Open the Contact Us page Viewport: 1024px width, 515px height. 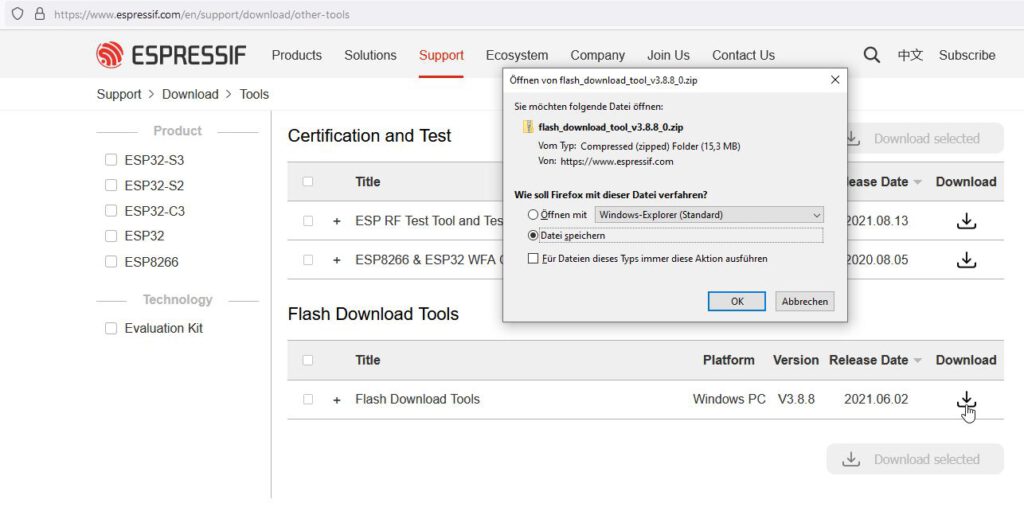pyautogui.click(x=743, y=55)
